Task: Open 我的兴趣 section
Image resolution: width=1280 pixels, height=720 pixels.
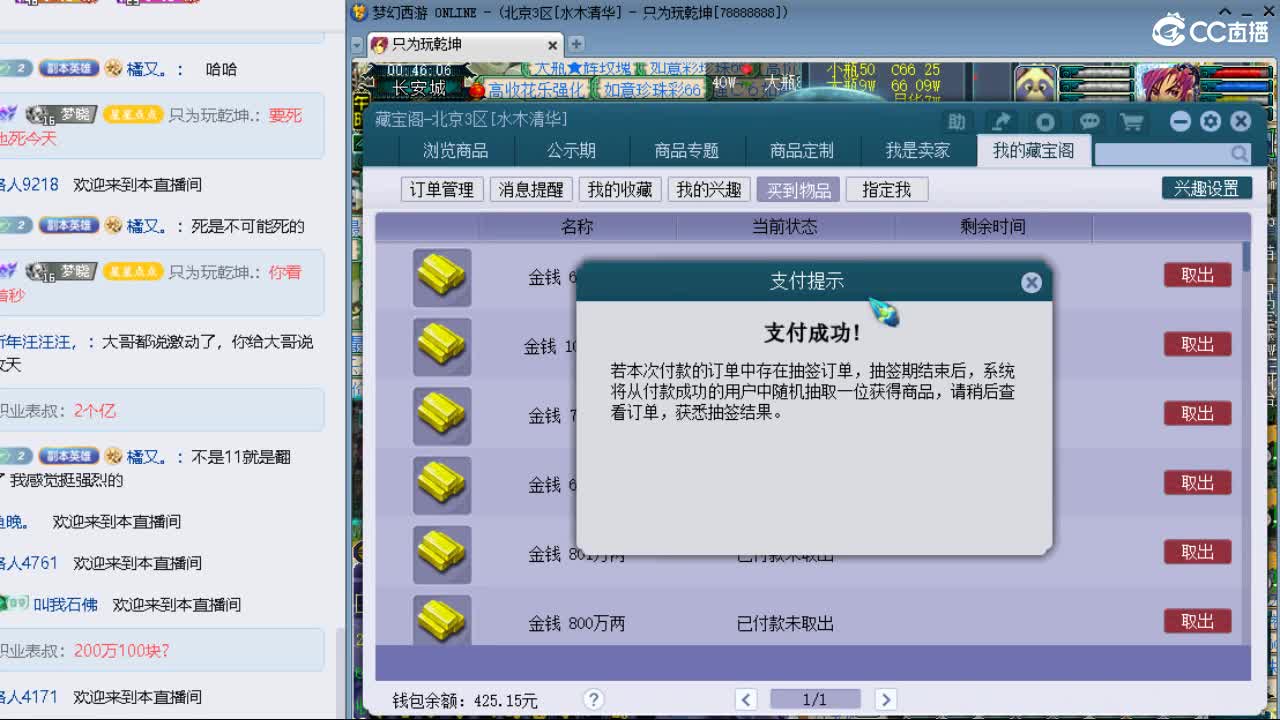Action: [x=709, y=189]
